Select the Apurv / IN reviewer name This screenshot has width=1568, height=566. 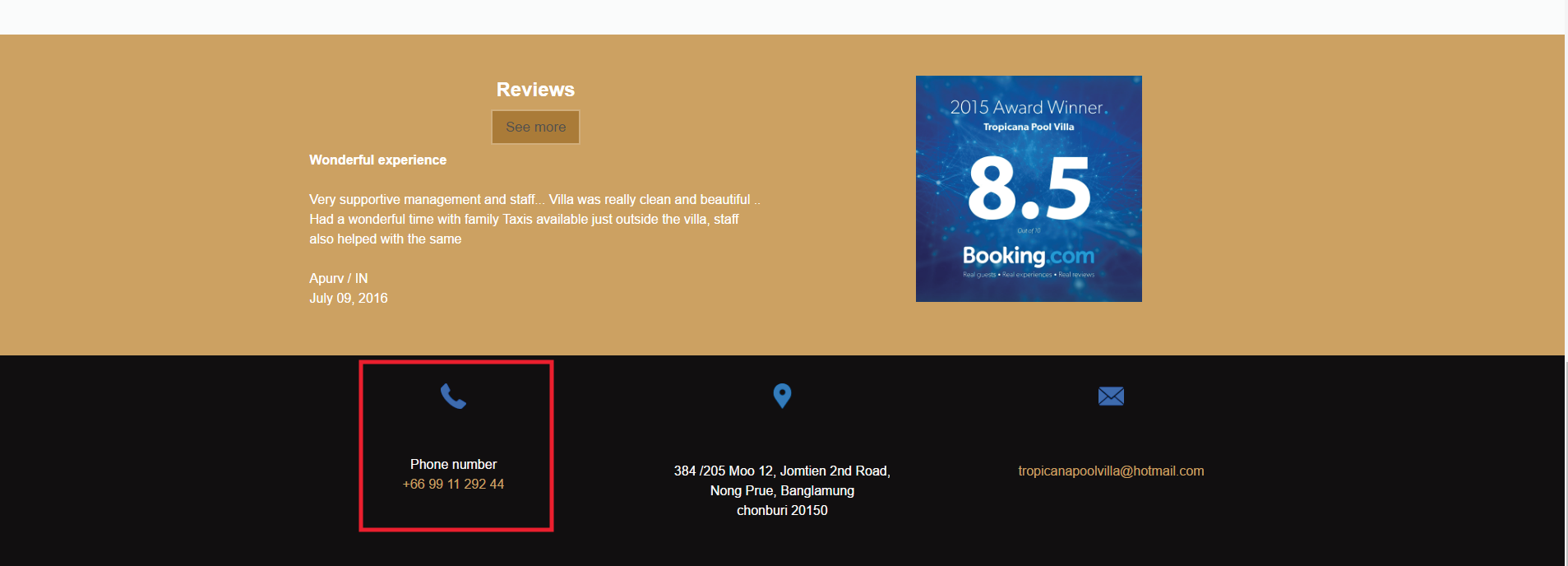[x=339, y=279]
